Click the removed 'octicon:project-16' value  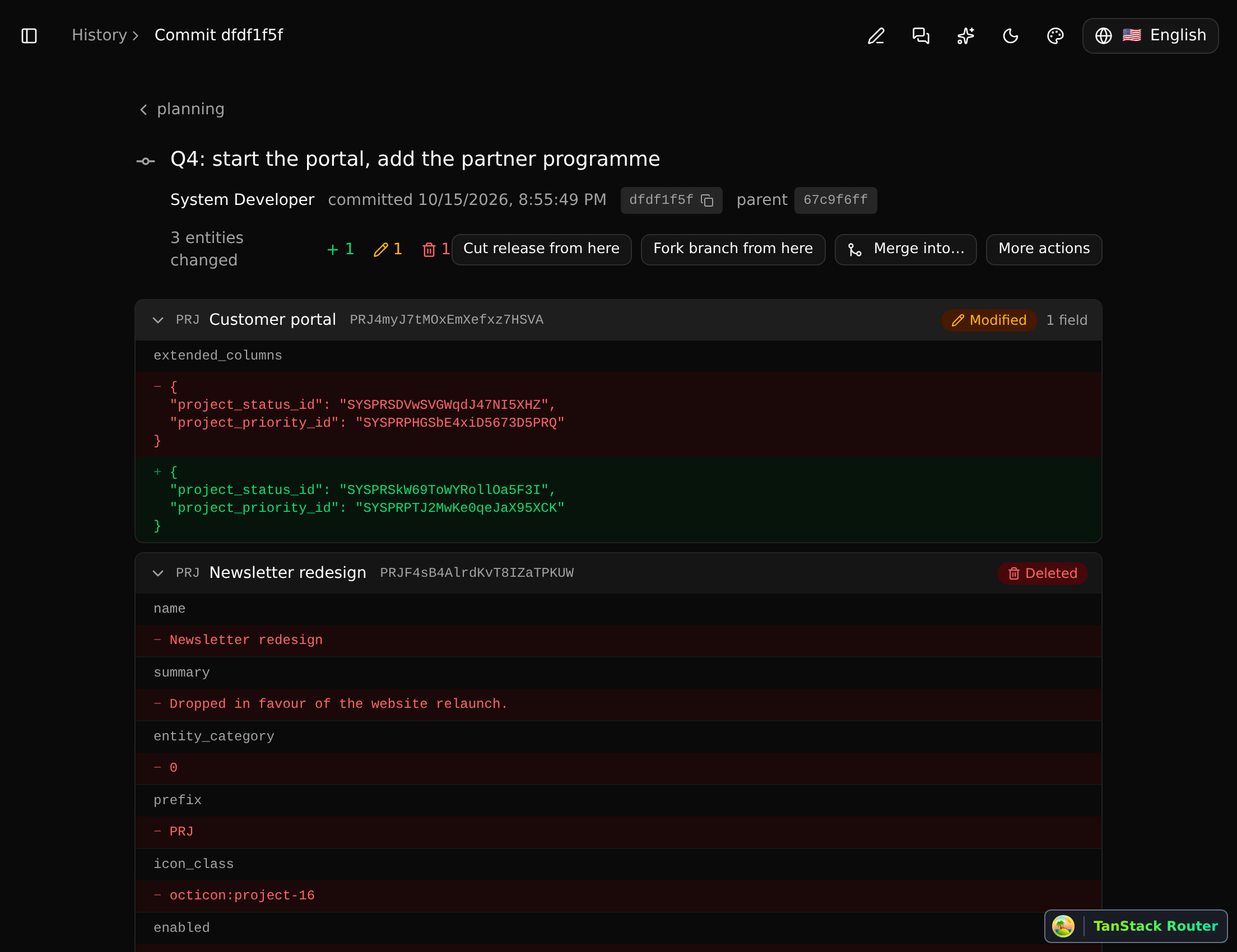coord(242,895)
